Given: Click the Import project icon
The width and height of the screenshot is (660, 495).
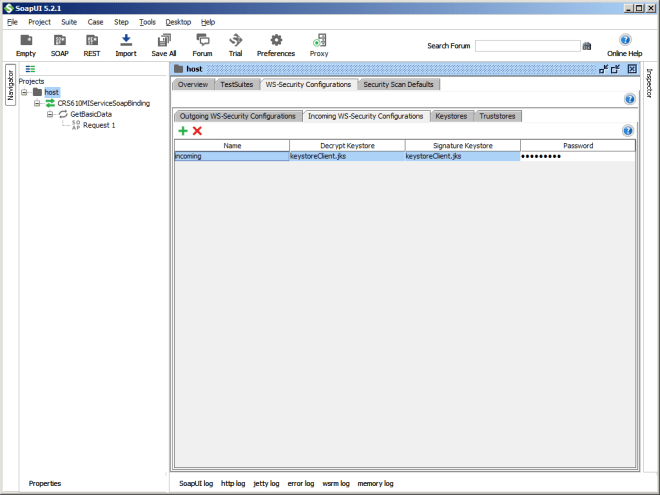Looking at the screenshot, I should pos(126,44).
